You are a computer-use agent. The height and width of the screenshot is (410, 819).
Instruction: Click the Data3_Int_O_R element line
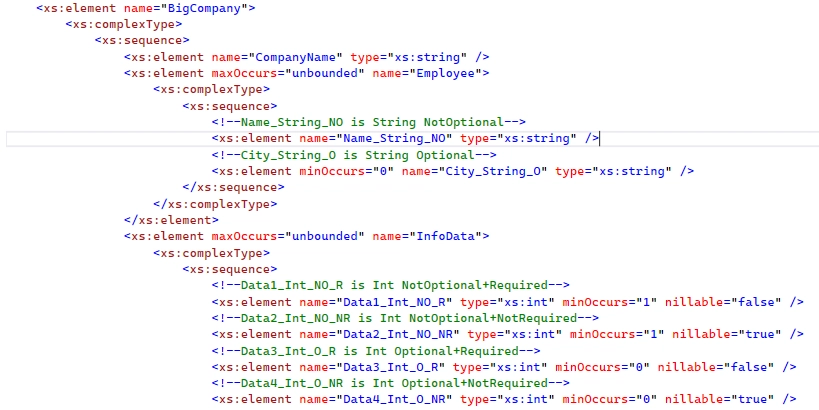504,367
